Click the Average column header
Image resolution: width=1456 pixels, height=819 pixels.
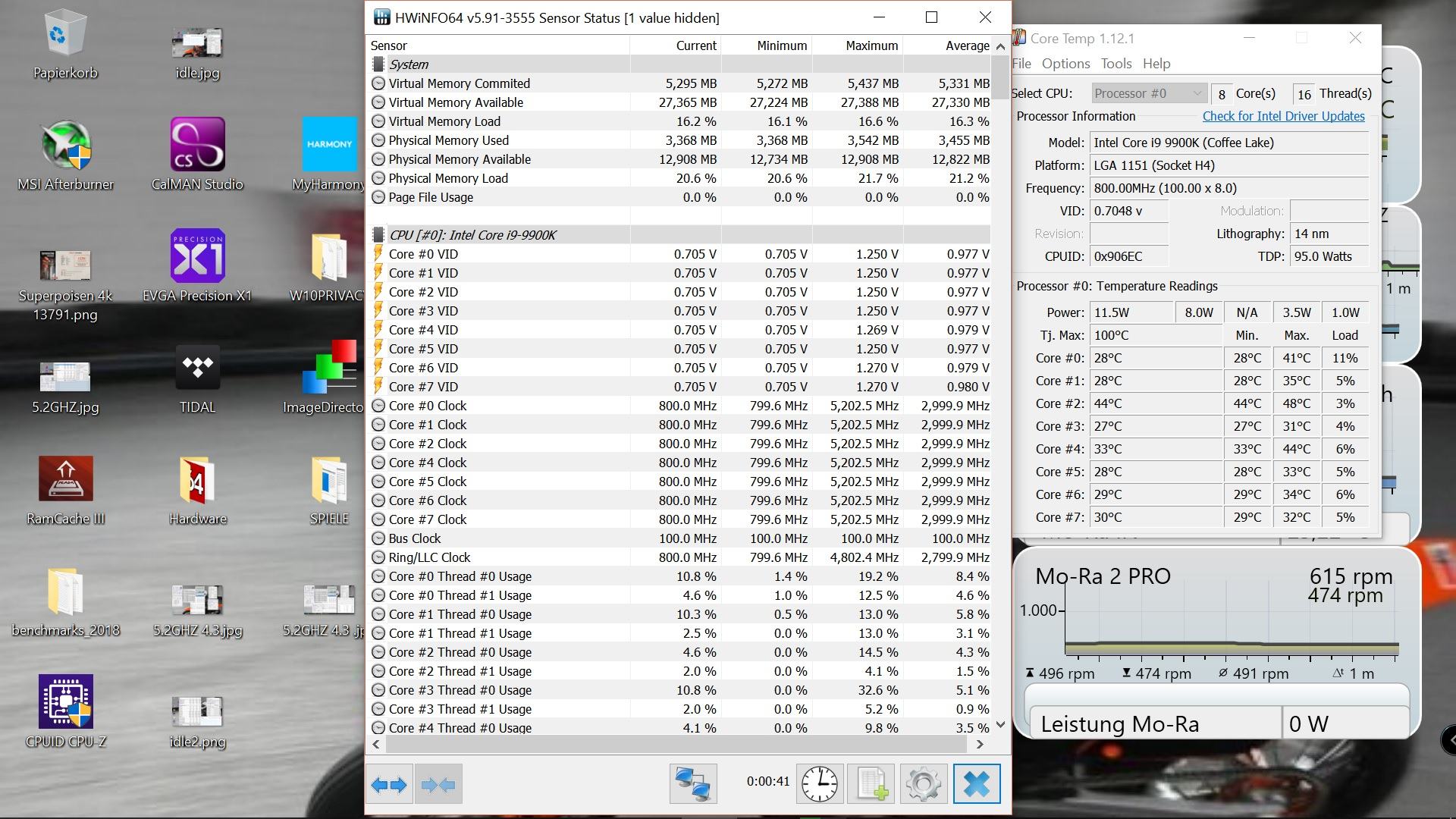[x=947, y=45]
